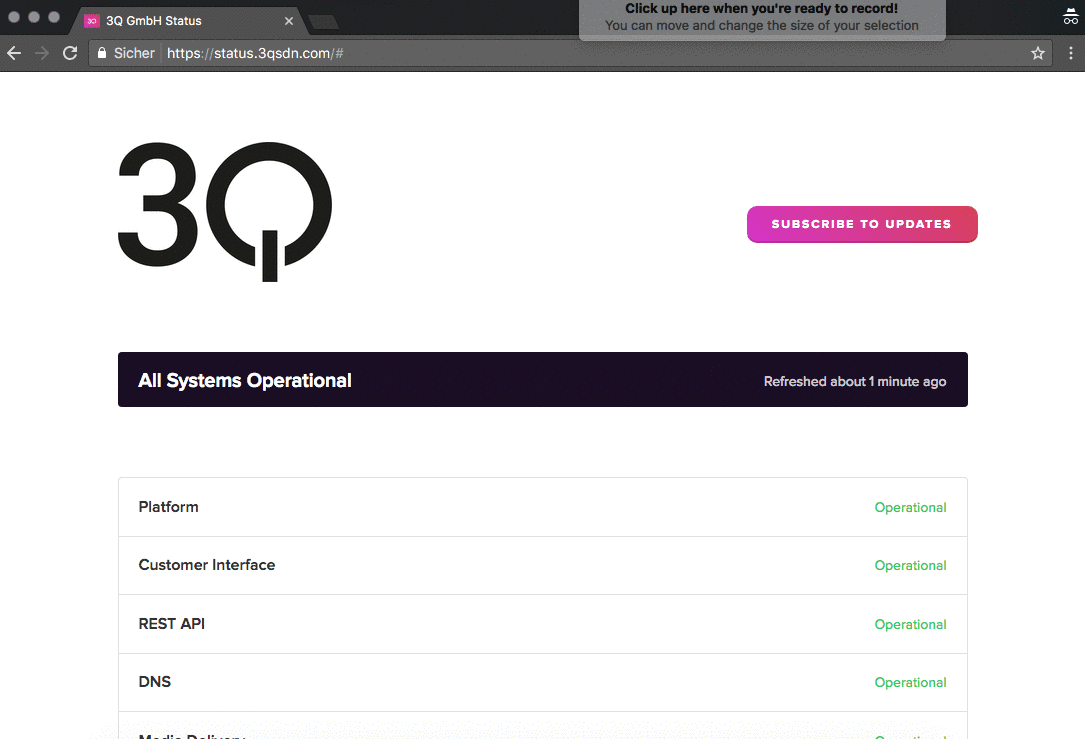
Task: Reload the status page
Action: click(x=70, y=53)
